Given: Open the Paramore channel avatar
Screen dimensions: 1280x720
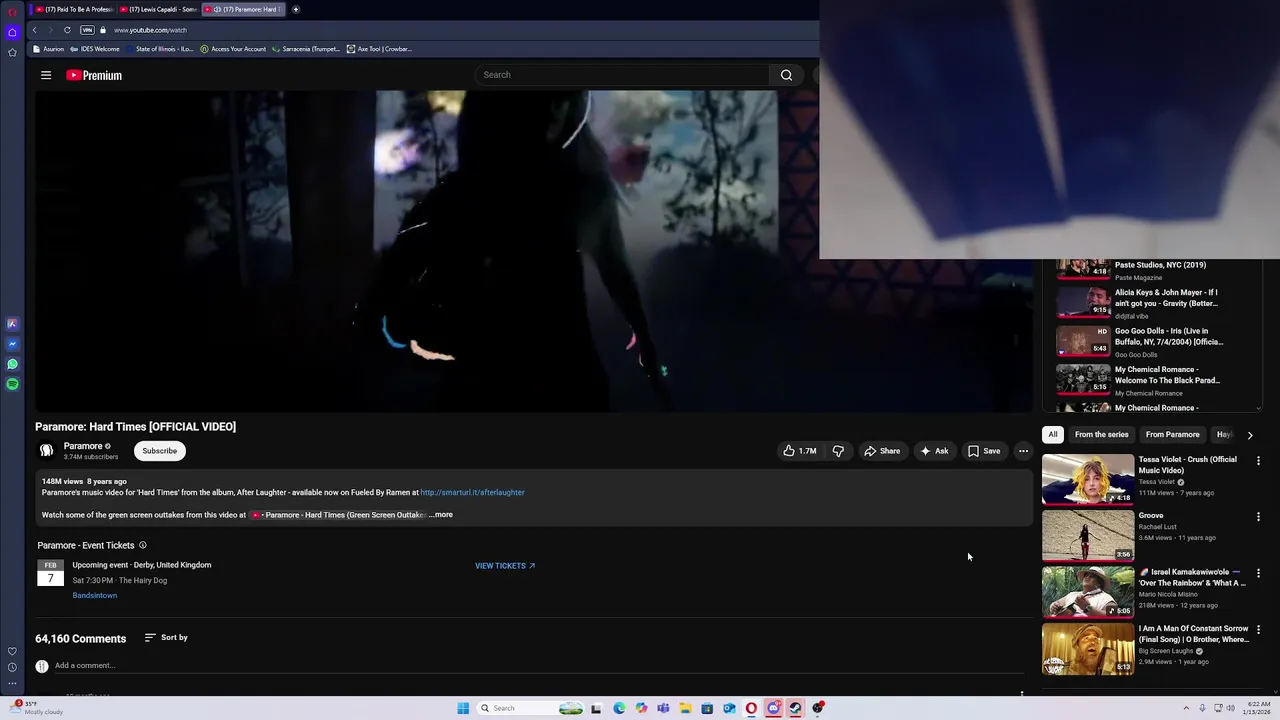Looking at the screenshot, I should click(x=46, y=451).
